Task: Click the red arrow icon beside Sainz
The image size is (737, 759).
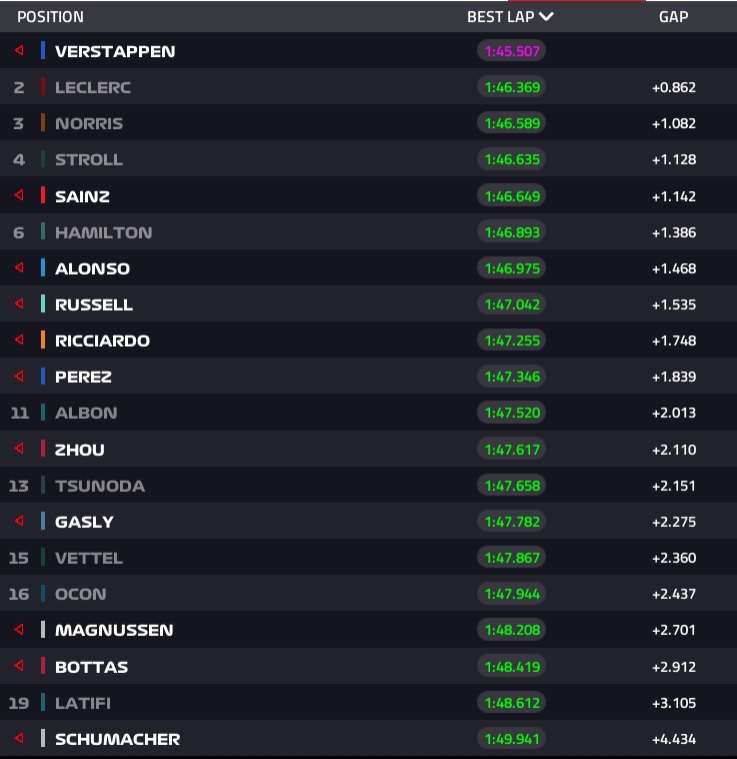Action: pyautogui.click(x=19, y=195)
